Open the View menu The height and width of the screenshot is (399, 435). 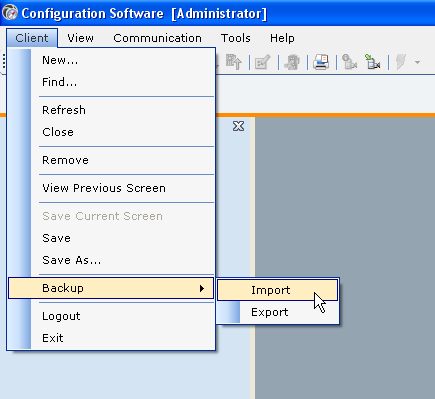click(80, 38)
